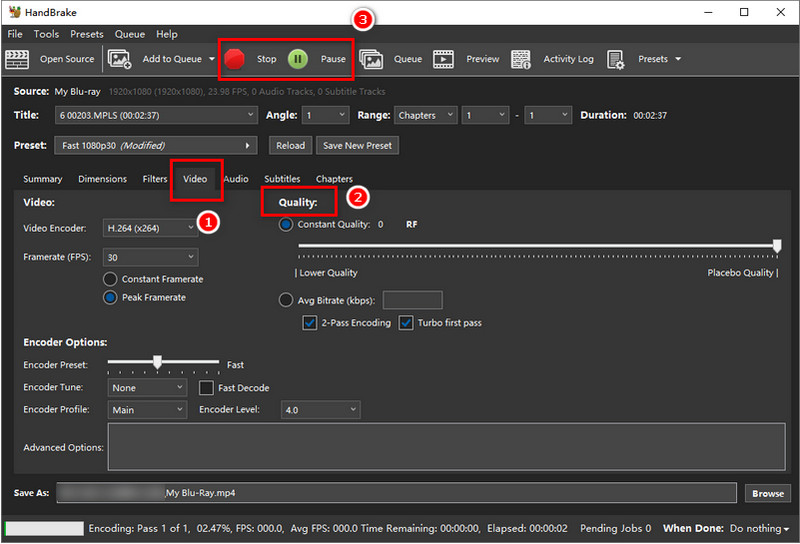This screenshot has width=800, height=544.
Task: Click the Stop text label in toolbar
Action: tap(266, 59)
